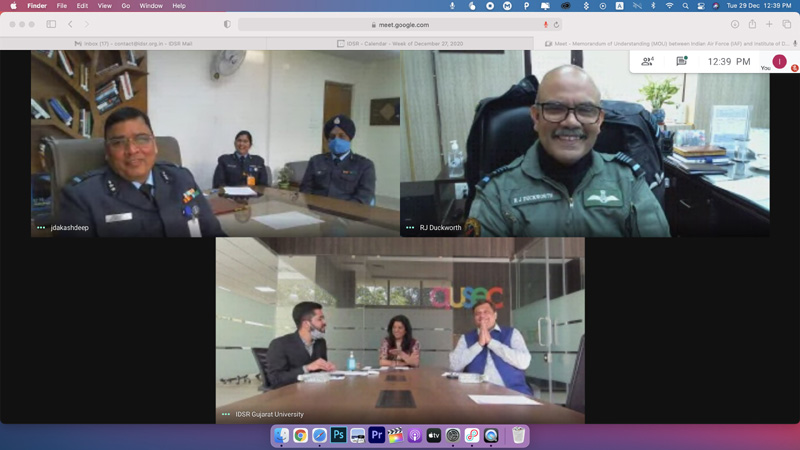Open Premiere Pro in the dock
800x450 pixels.
coord(377,435)
